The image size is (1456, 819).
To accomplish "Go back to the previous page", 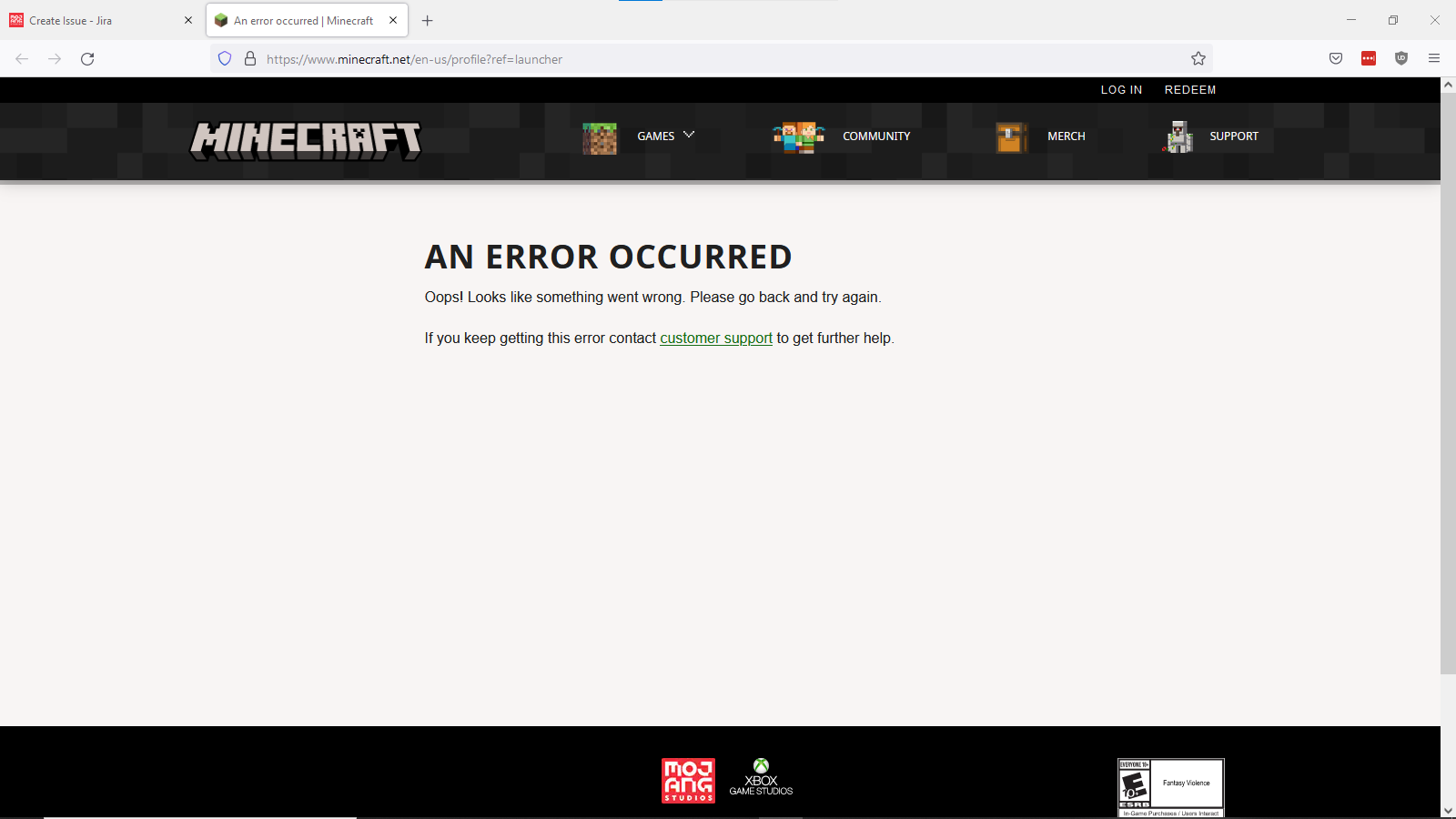I will (x=22, y=59).
